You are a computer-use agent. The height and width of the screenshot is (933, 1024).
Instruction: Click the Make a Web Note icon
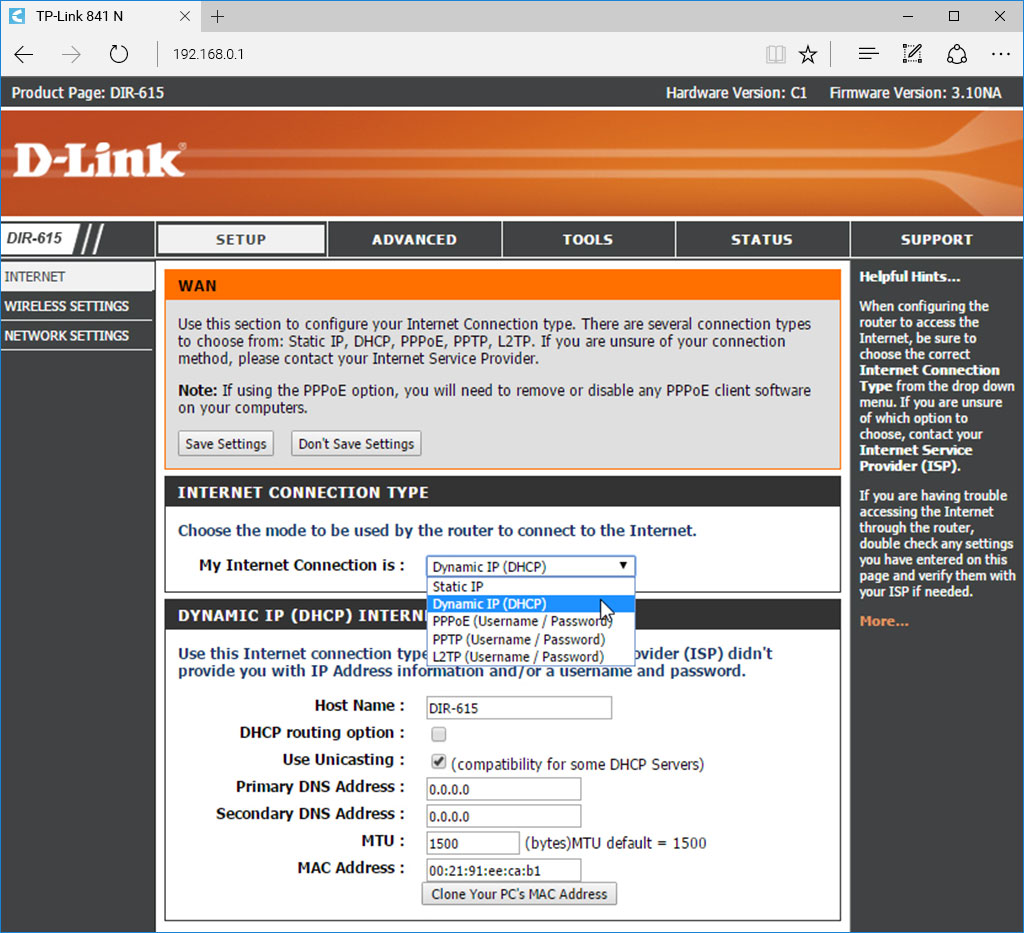pos(912,54)
